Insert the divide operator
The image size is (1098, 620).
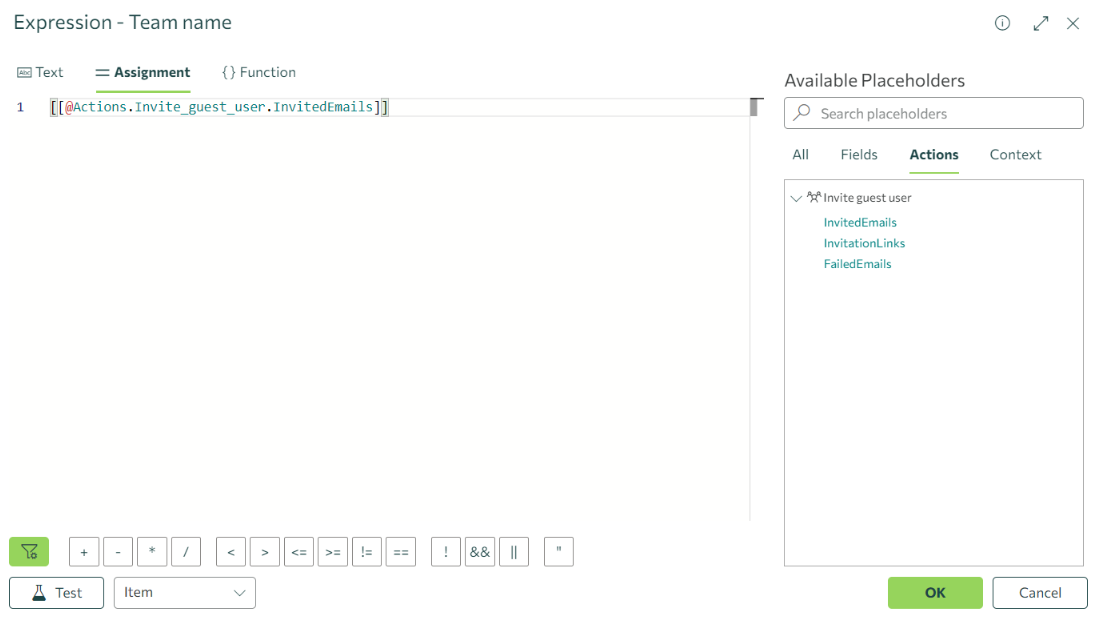point(186,552)
